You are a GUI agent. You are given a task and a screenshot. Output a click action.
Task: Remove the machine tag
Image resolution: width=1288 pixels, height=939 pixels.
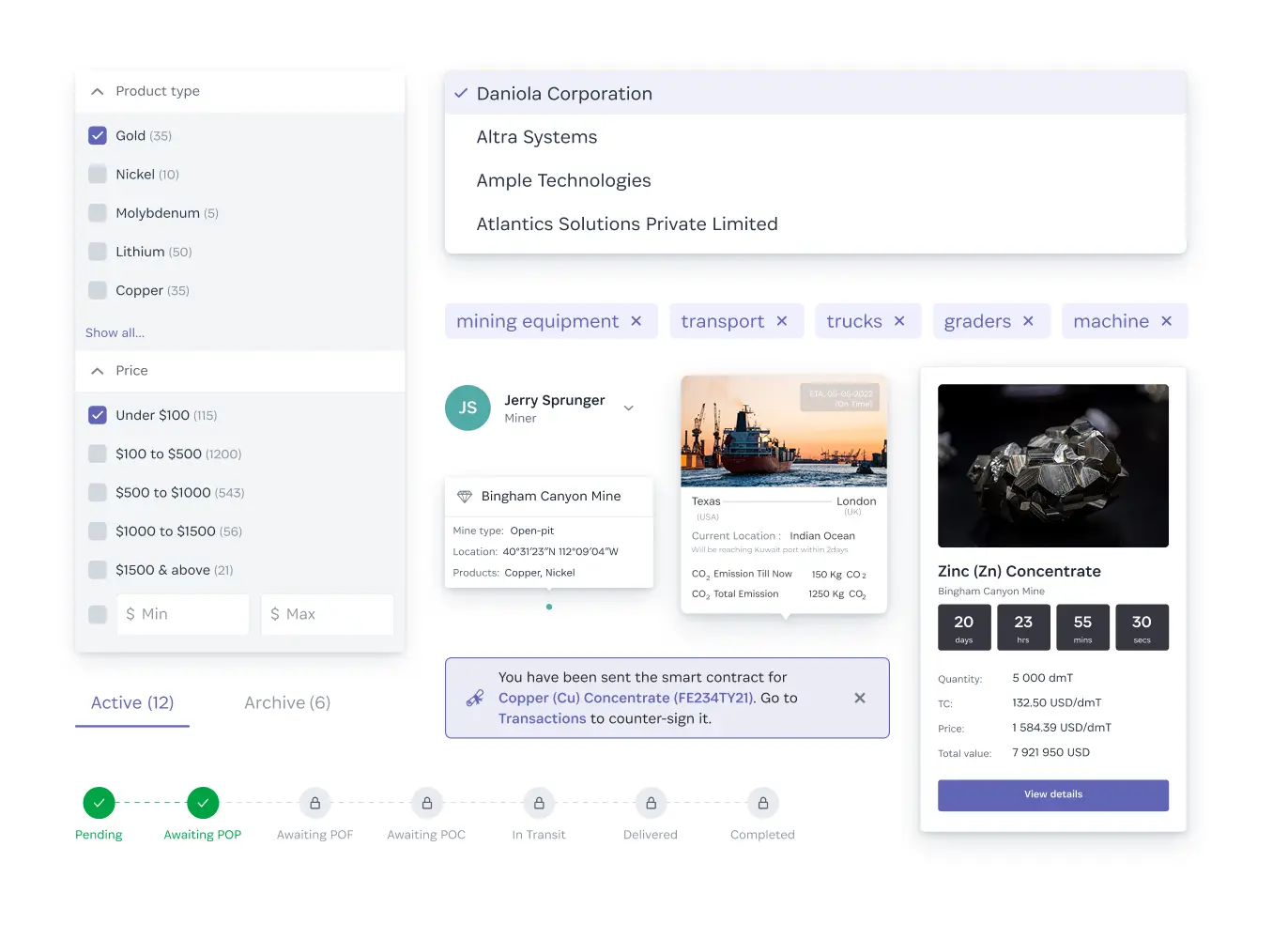pyautogui.click(x=1167, y=321)
